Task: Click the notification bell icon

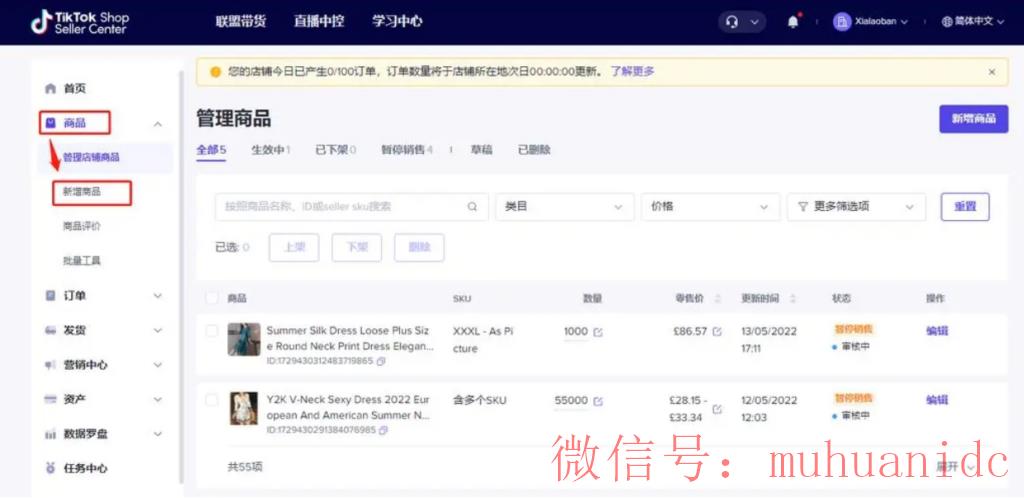Action: click(x=793, y=22)
